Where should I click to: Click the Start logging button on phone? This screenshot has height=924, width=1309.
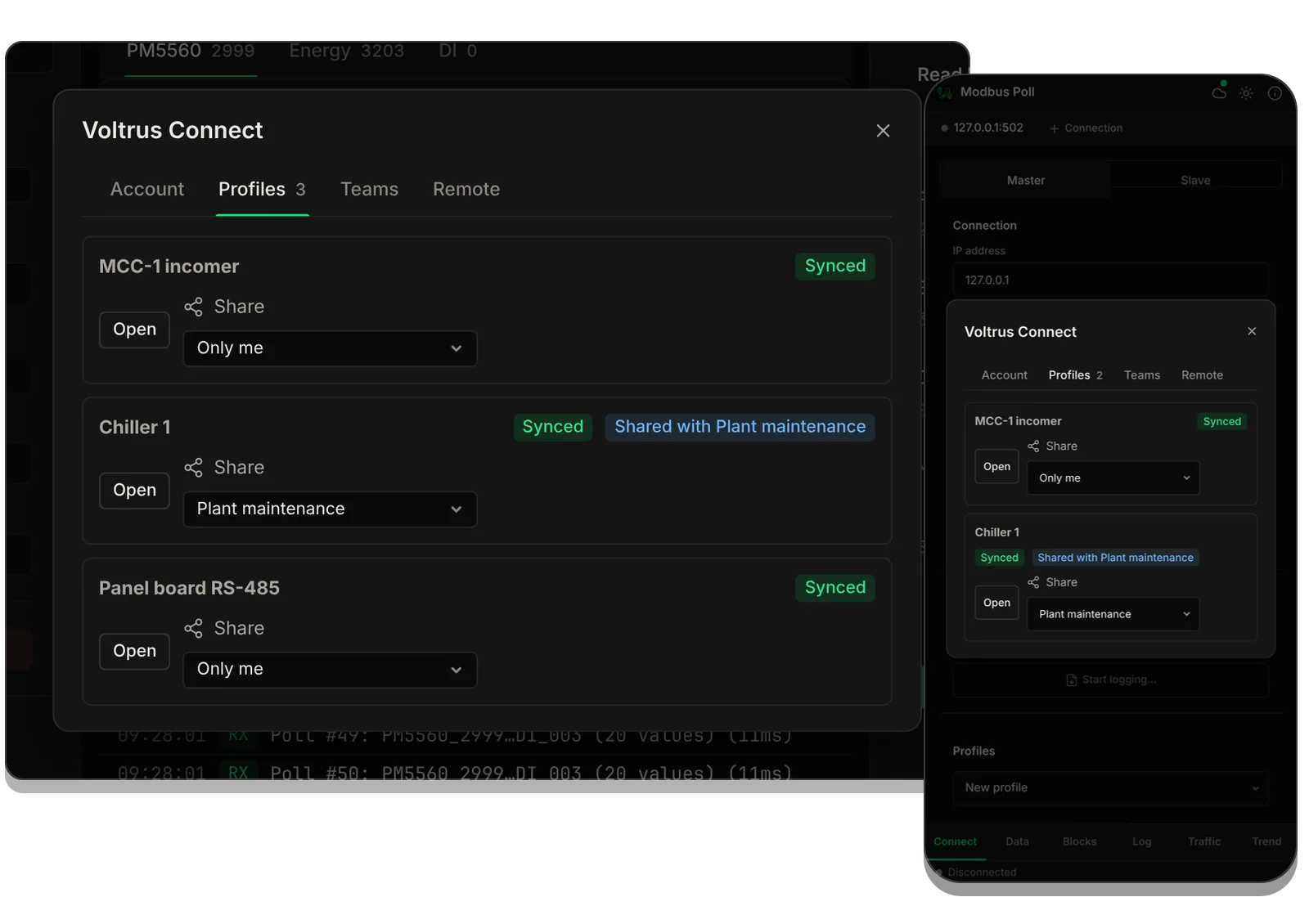pyautogui.click(x=1111, y=680)
